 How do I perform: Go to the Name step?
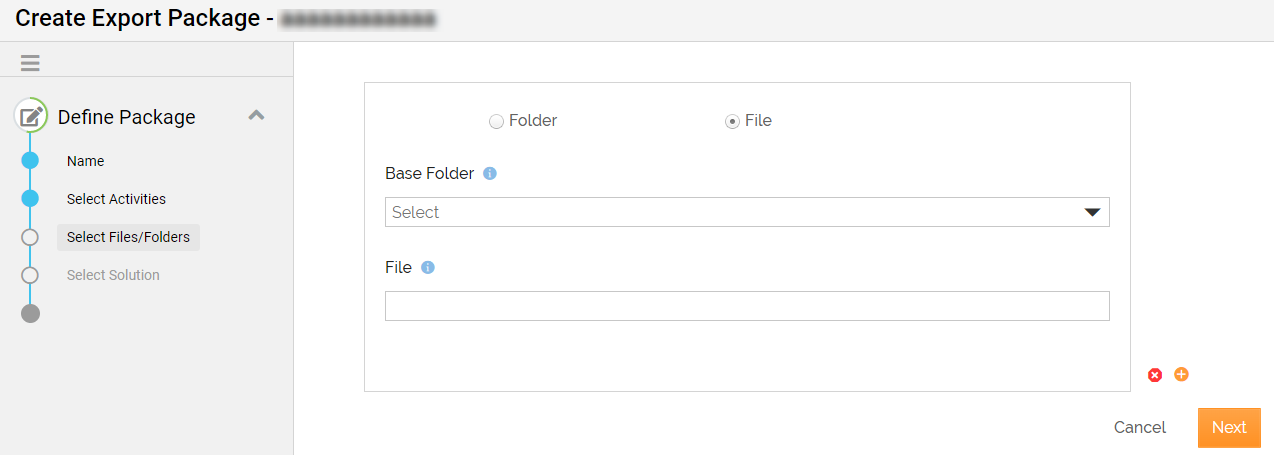(x=86, y=161)
